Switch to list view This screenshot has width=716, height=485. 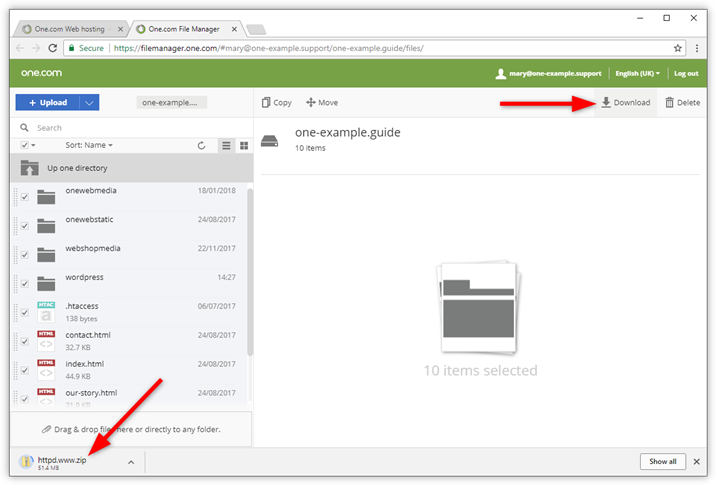pyautogui.click(x=226, y=146)
